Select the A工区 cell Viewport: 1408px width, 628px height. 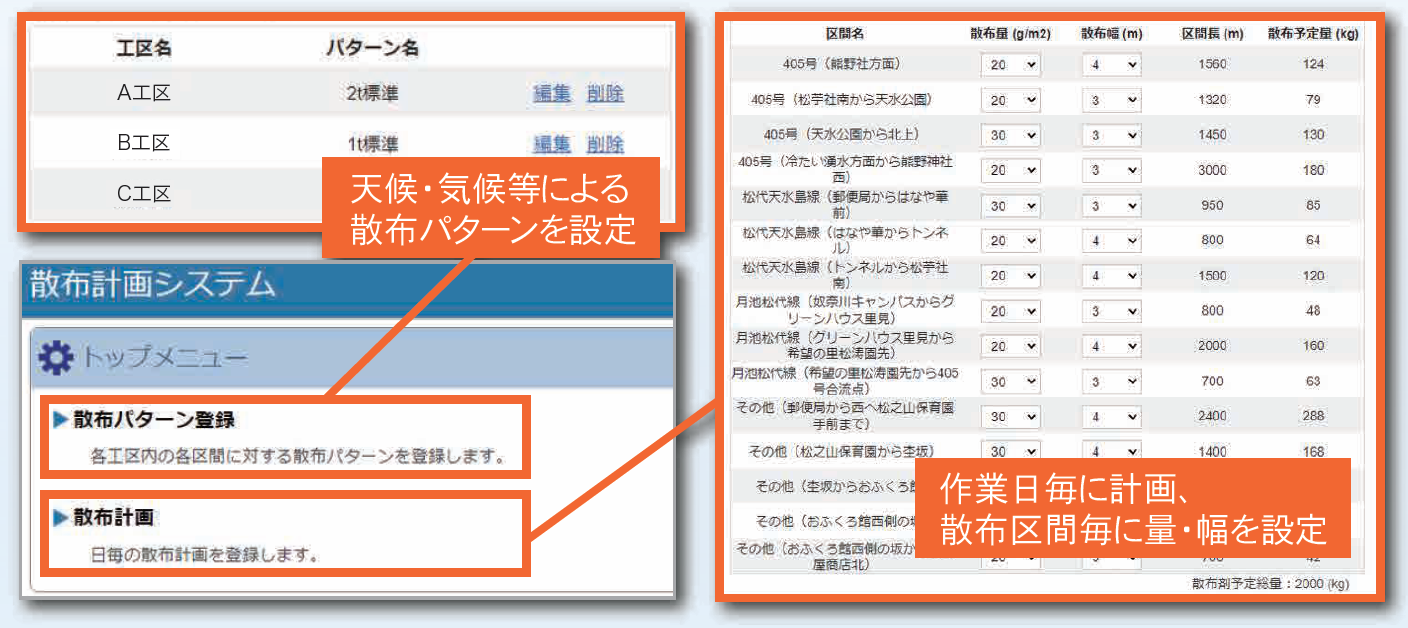tap(144, 94)
